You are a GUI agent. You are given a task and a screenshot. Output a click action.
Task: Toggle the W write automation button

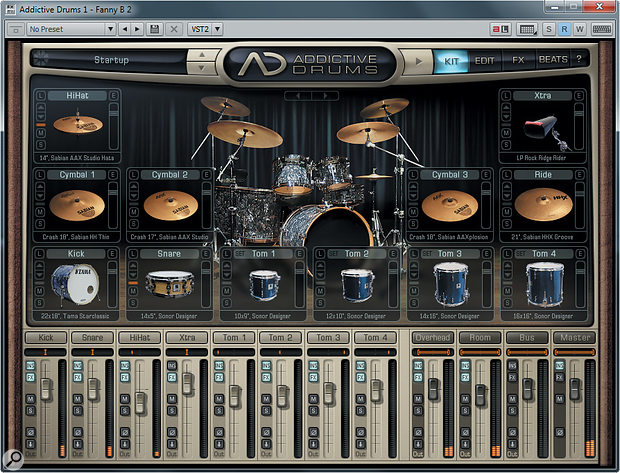(580, 29)
